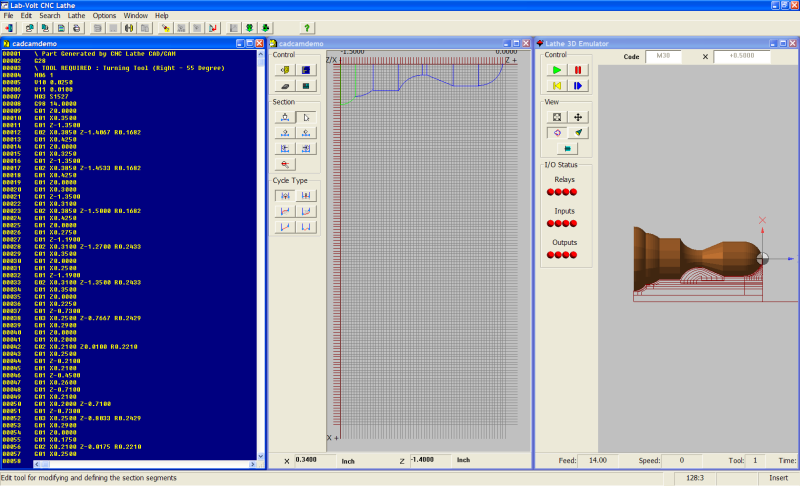The width and height of the screenshot is (800, 486).
Task: Select the first Section tool left of the pointer
Action: point(285,117)
